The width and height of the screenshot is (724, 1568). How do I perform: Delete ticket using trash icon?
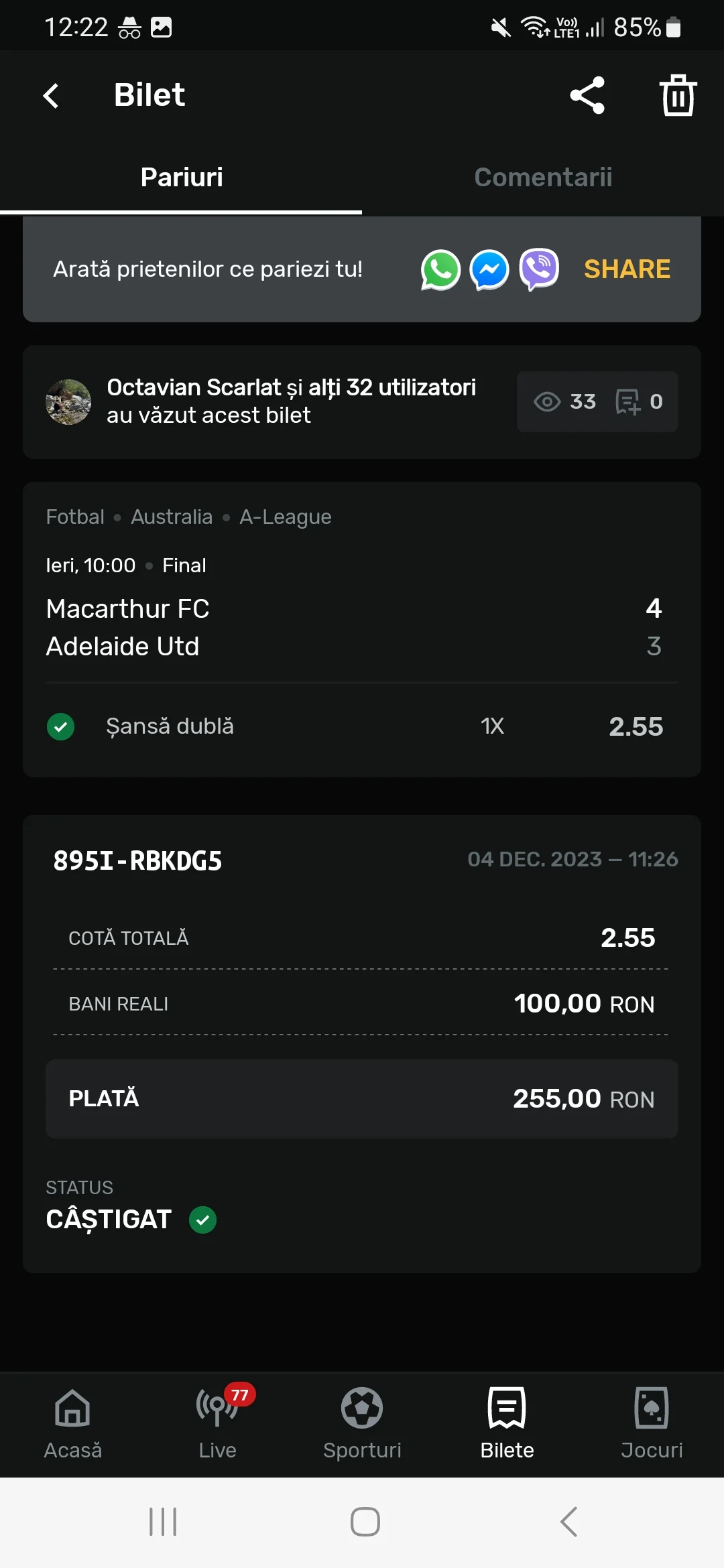[x=678, y=95]
